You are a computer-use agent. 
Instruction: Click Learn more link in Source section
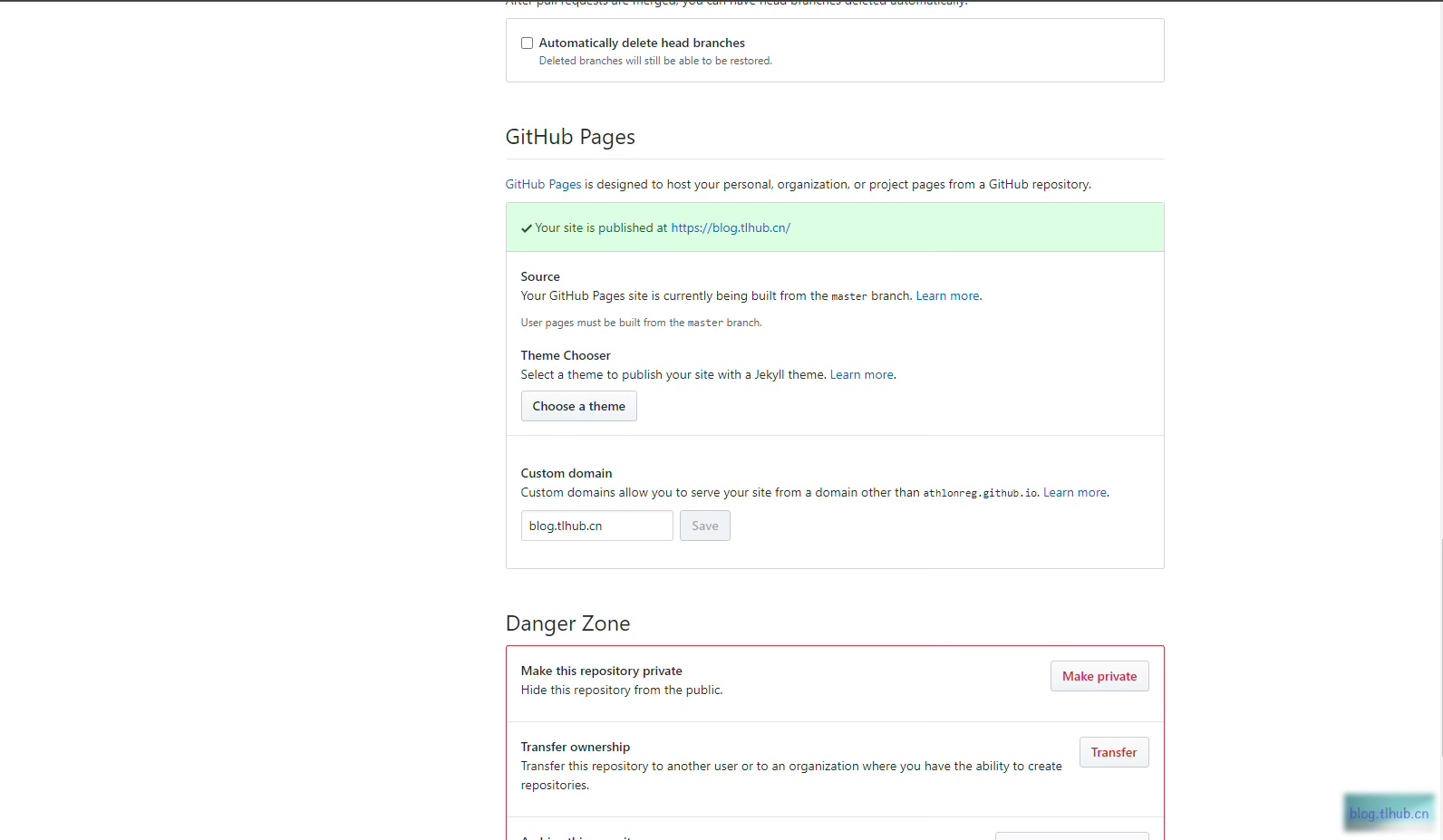coord(947,296)
